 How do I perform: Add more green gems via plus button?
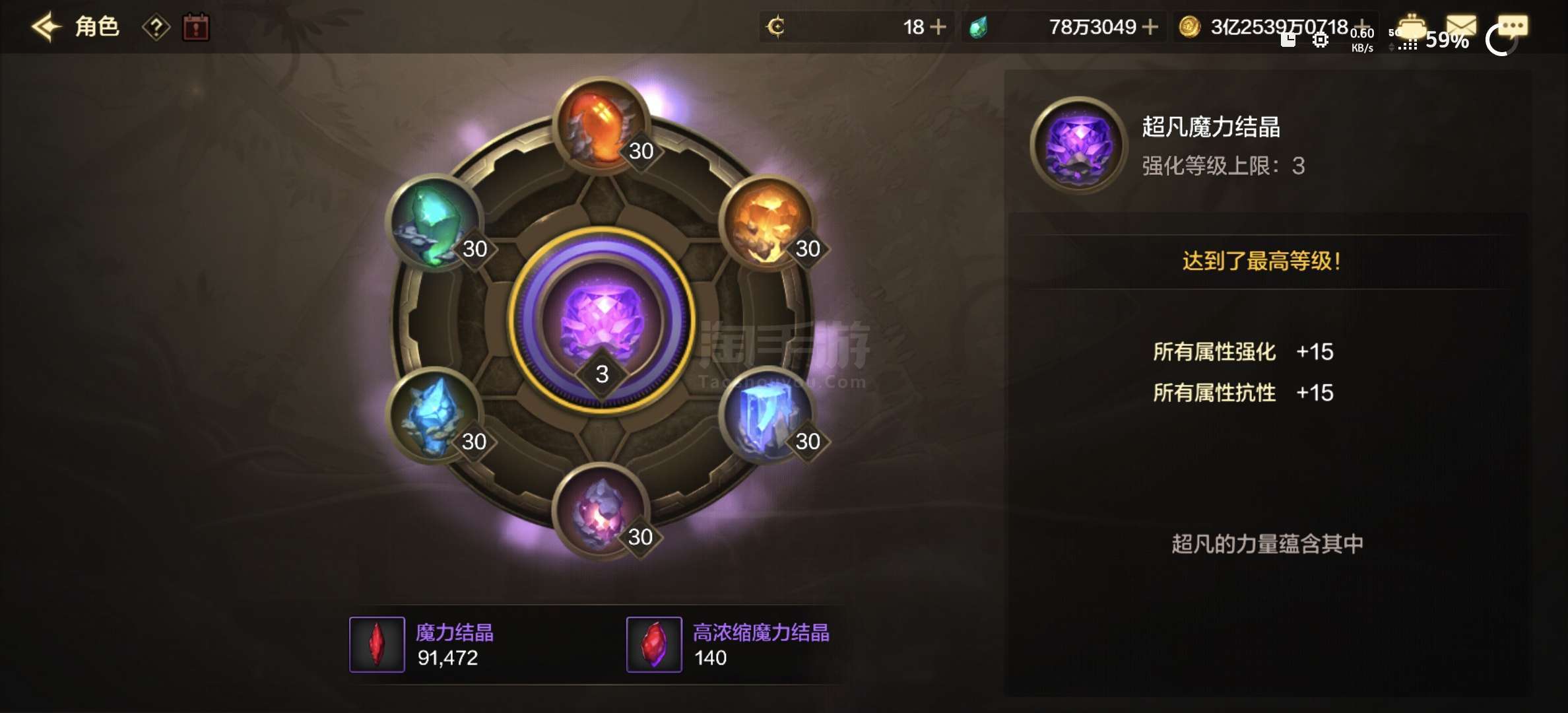(1150, 27)
